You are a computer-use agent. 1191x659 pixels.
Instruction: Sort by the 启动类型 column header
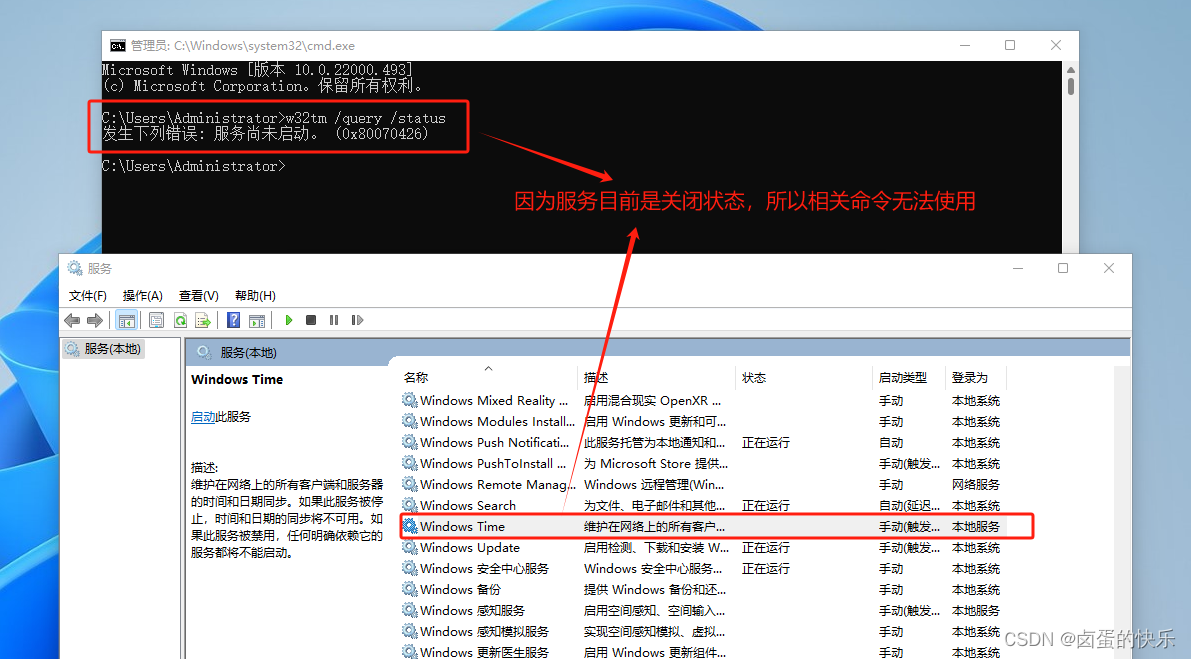click(902, 377)
